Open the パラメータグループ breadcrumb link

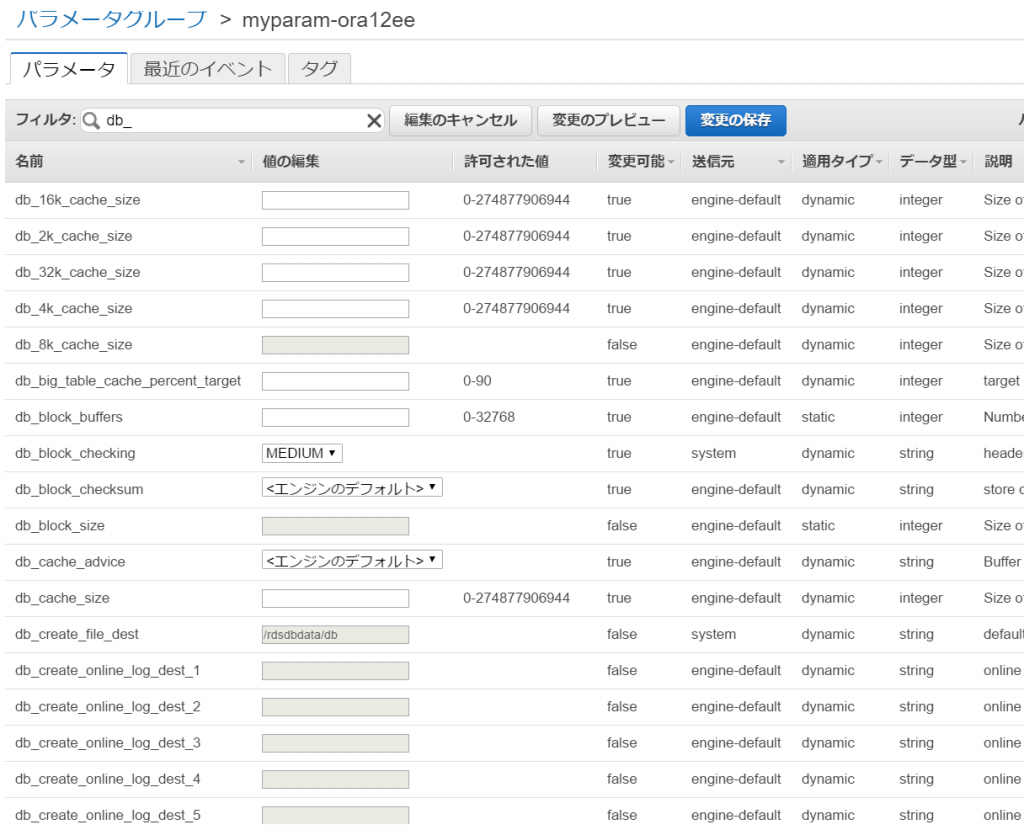[111, 20]
